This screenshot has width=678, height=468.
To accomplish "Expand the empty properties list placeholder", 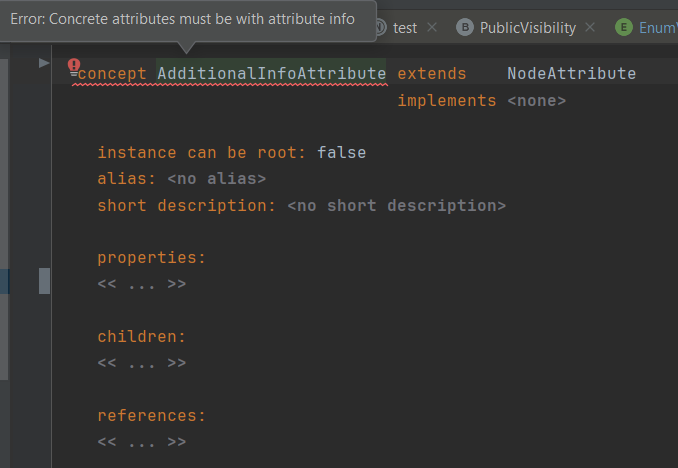I will point(141,284).
